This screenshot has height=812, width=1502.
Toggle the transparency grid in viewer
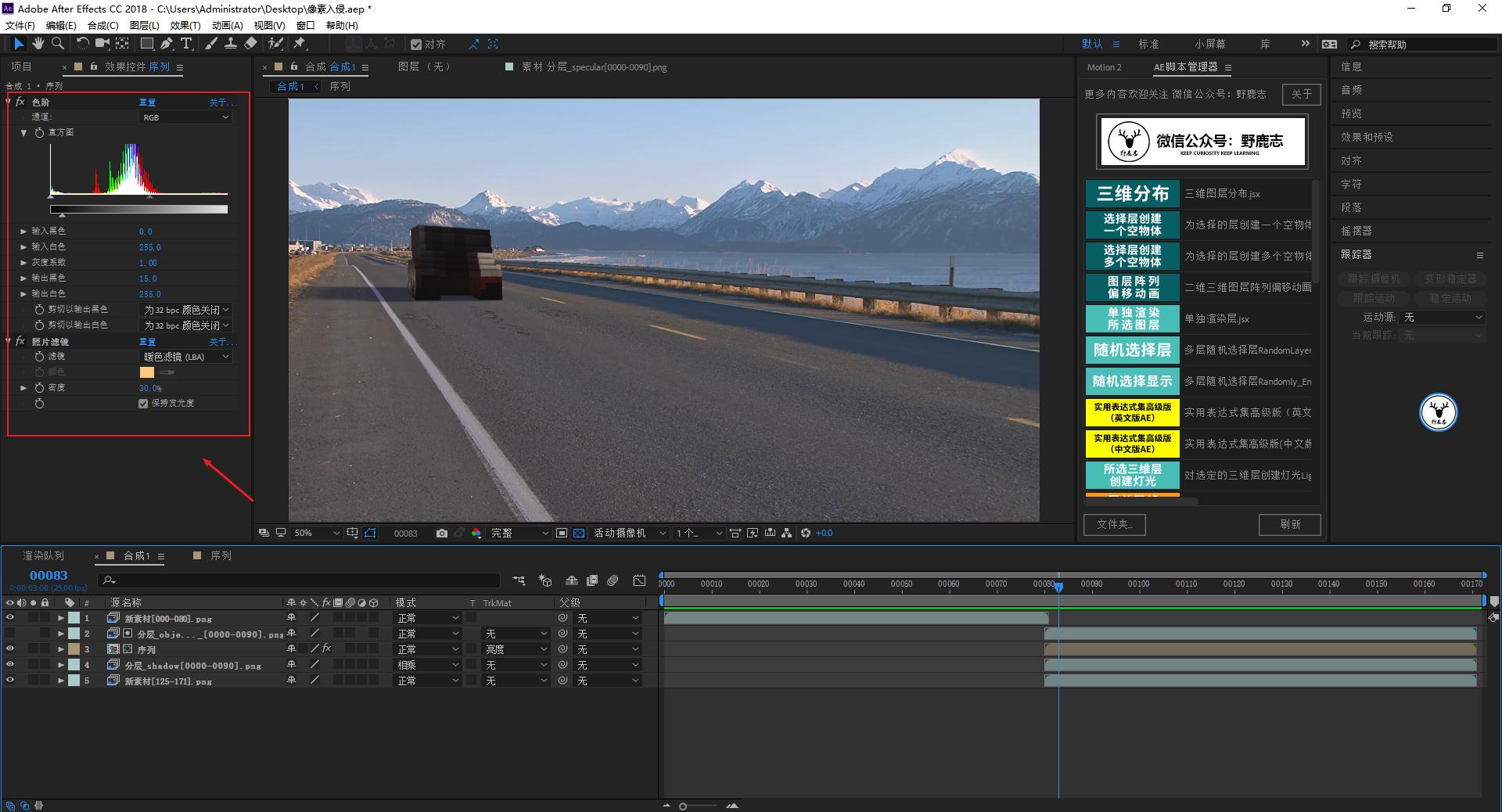(x=579, y=534)
